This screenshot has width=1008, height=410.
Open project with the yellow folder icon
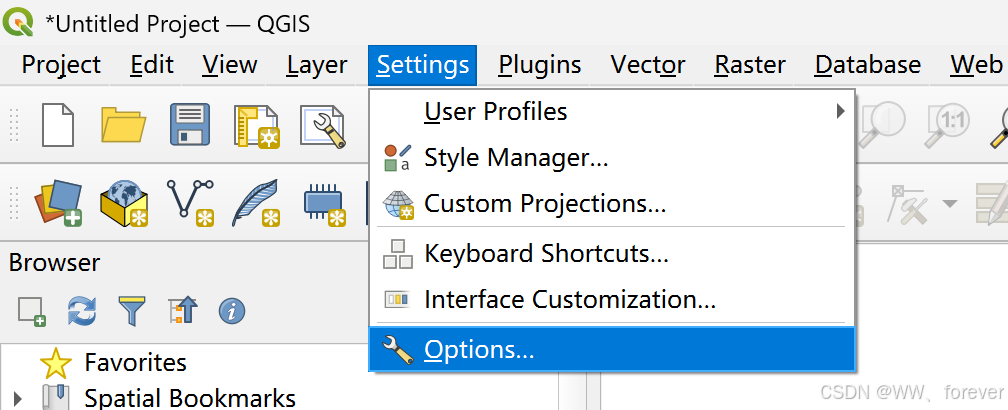(123, 124)
